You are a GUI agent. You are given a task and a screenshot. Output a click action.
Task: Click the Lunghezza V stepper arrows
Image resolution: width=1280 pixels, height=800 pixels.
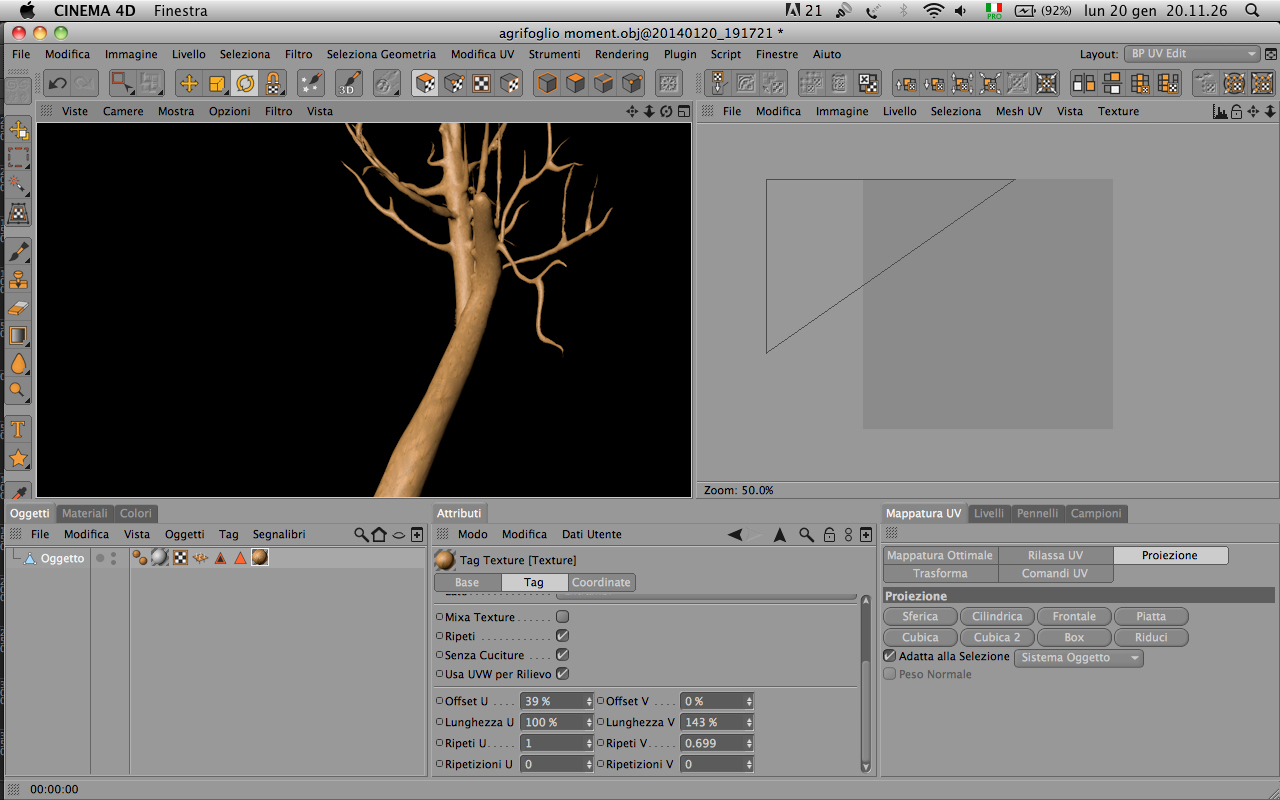click(x=749, y=722)
